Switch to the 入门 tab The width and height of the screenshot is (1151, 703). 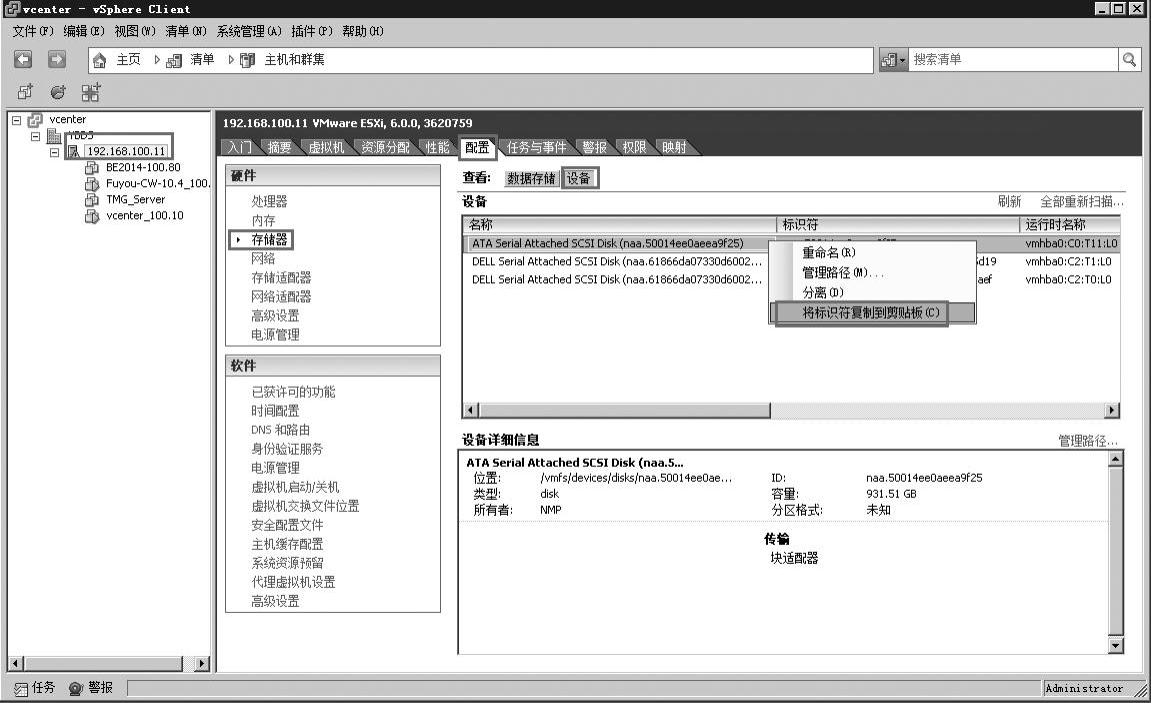[239, 147]
